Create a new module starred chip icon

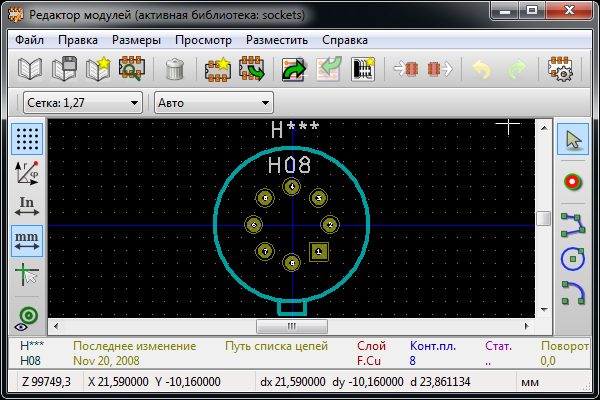click(217, 69)
